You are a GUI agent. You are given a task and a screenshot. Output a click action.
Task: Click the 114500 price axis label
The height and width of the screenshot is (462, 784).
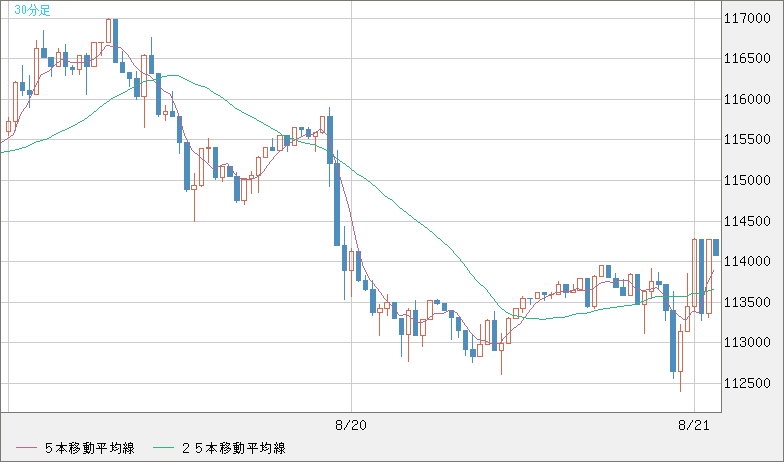click(x=748, y=221)
